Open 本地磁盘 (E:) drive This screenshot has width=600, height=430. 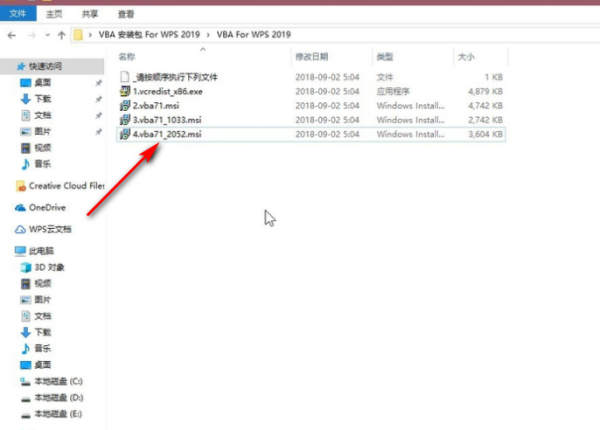58,414
